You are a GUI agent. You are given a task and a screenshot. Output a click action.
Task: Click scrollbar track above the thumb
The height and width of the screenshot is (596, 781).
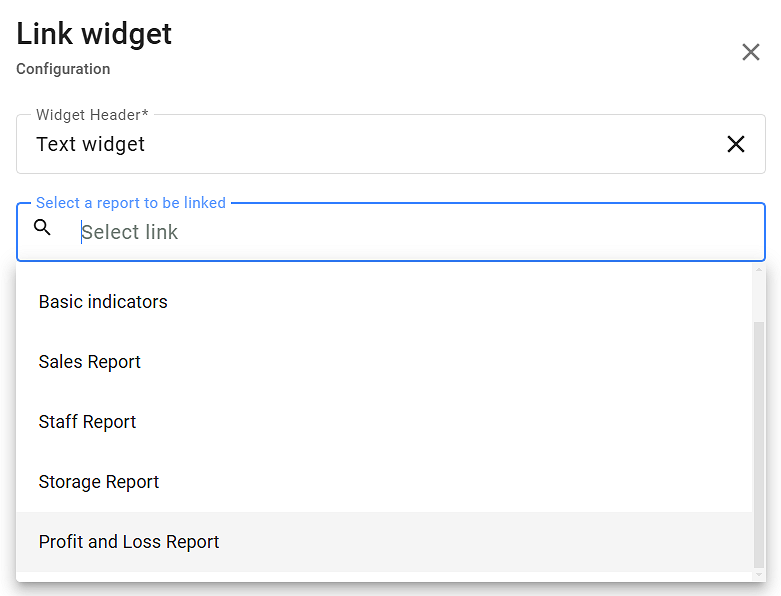(x=759, y=297)
